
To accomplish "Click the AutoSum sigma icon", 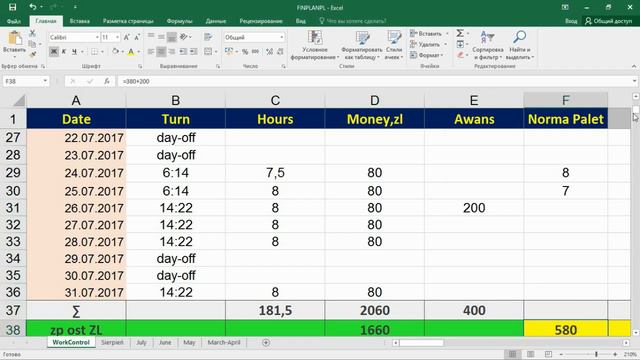I will click(x=460, y=33).
